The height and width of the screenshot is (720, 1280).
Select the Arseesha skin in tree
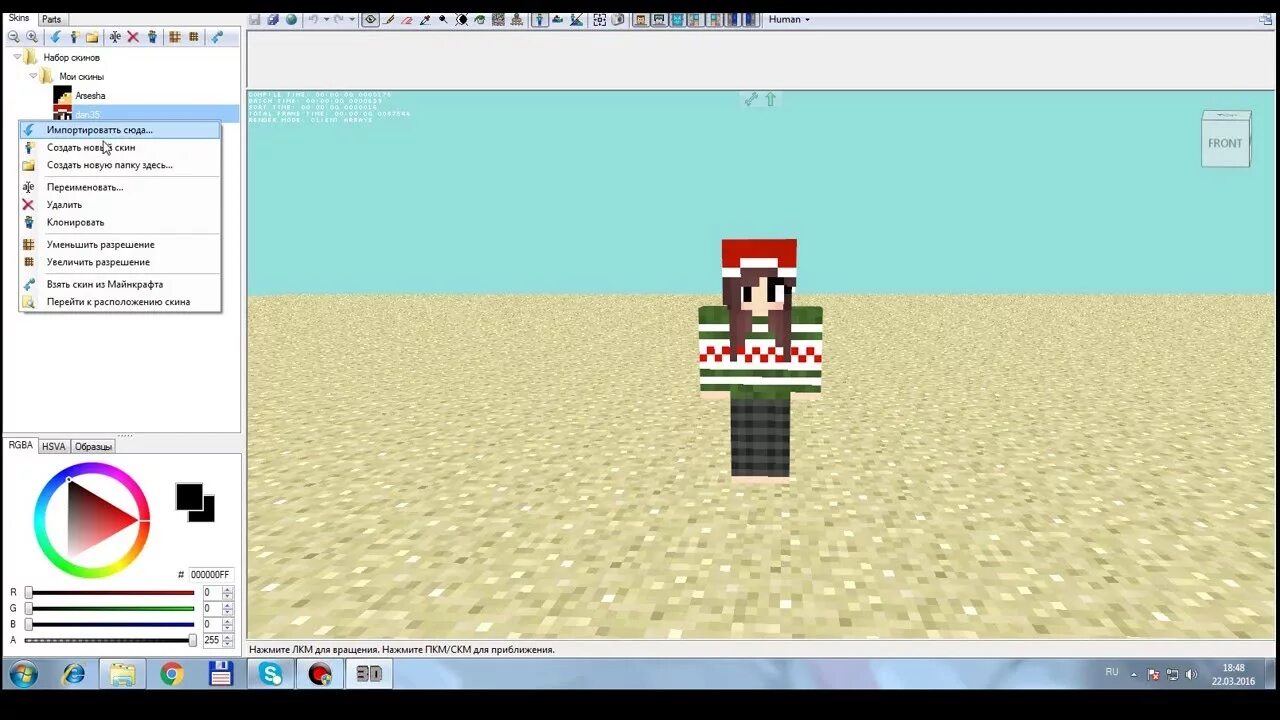[90, 96]
